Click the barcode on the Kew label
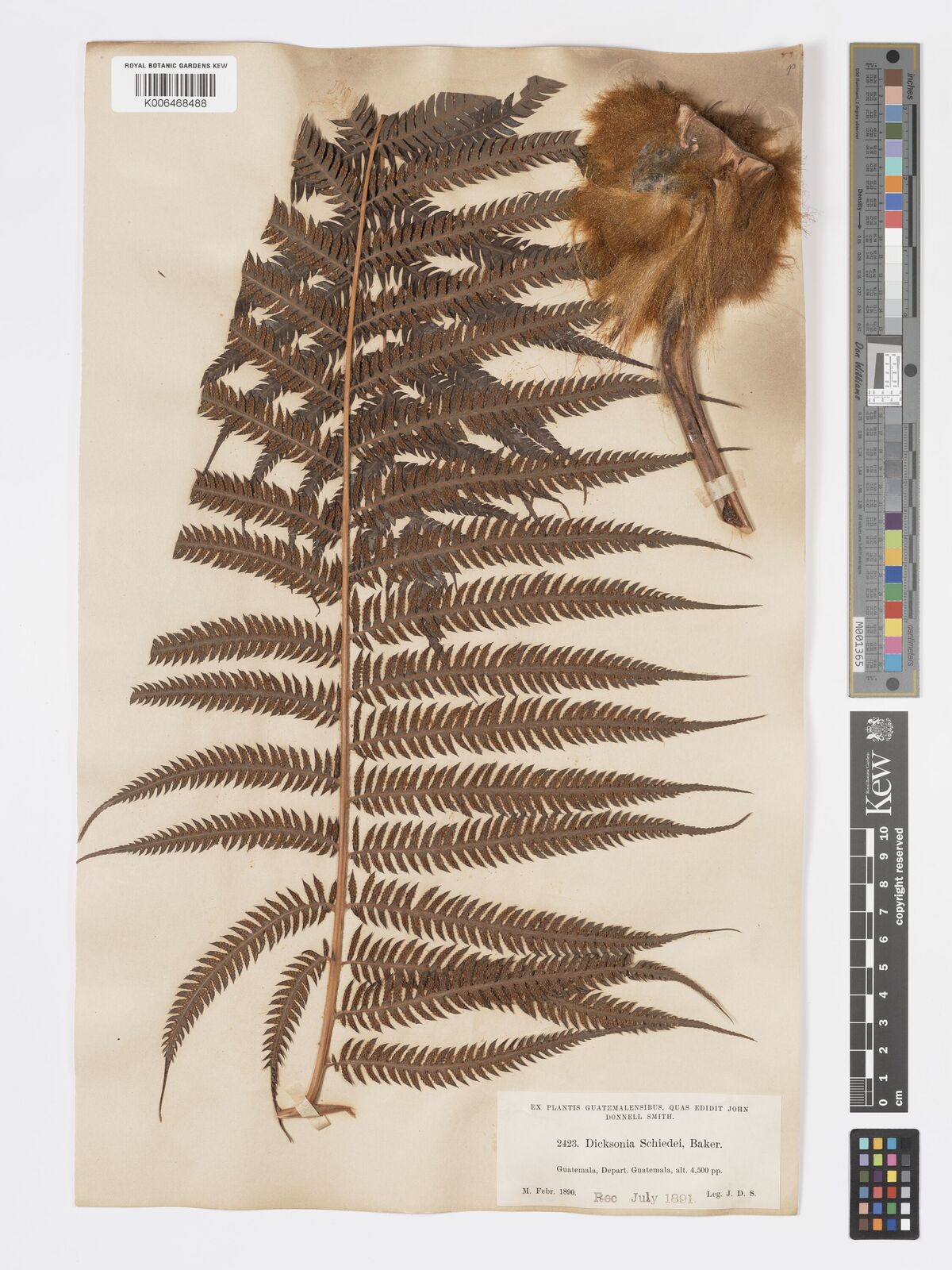This screenshot has width=952, height=1270. [x=174, y=83]
